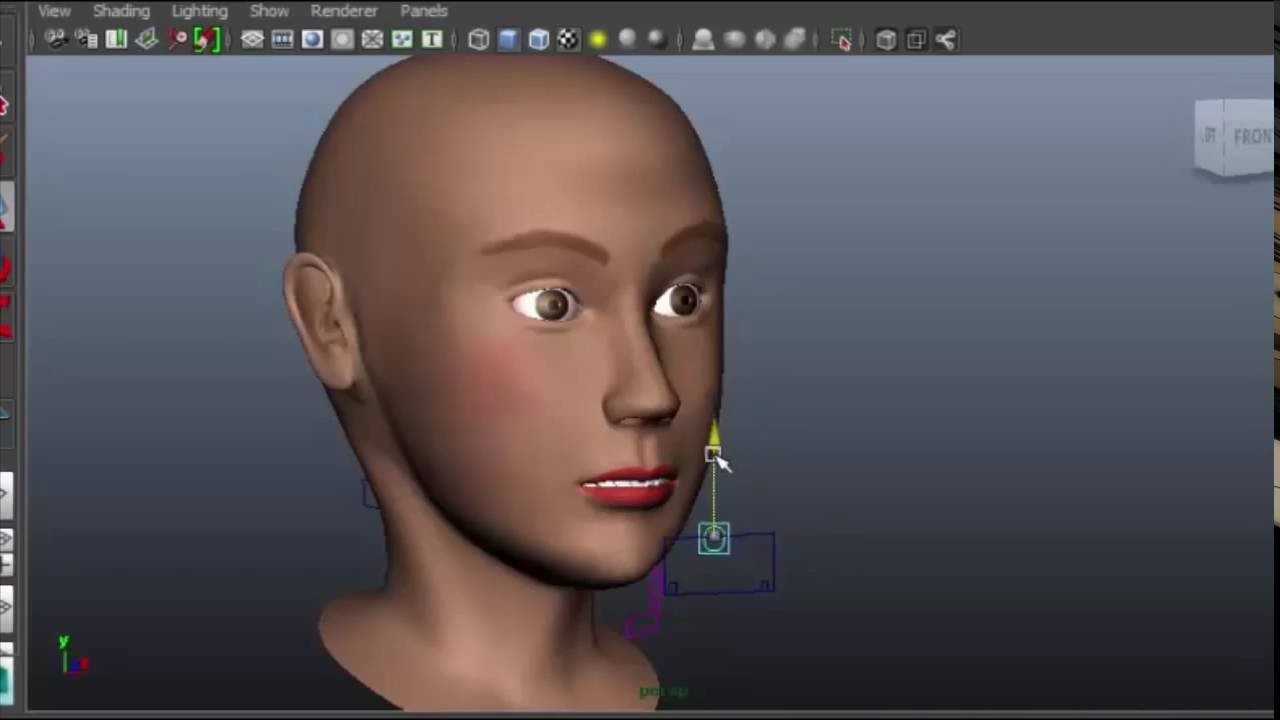The width and height of the screenshot is (1280, 720).
Task: Enable the textured display icon
Action: pyautogui.click(x=568, y=39)
